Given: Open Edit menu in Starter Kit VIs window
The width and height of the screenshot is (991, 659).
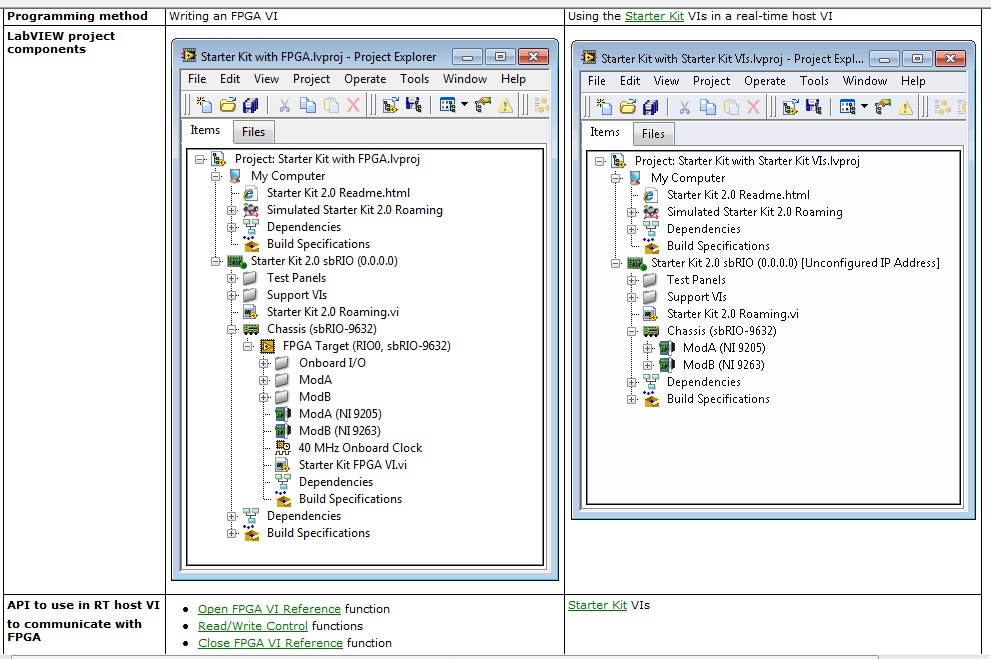Looking at the screenshot, I should point(629,81).
